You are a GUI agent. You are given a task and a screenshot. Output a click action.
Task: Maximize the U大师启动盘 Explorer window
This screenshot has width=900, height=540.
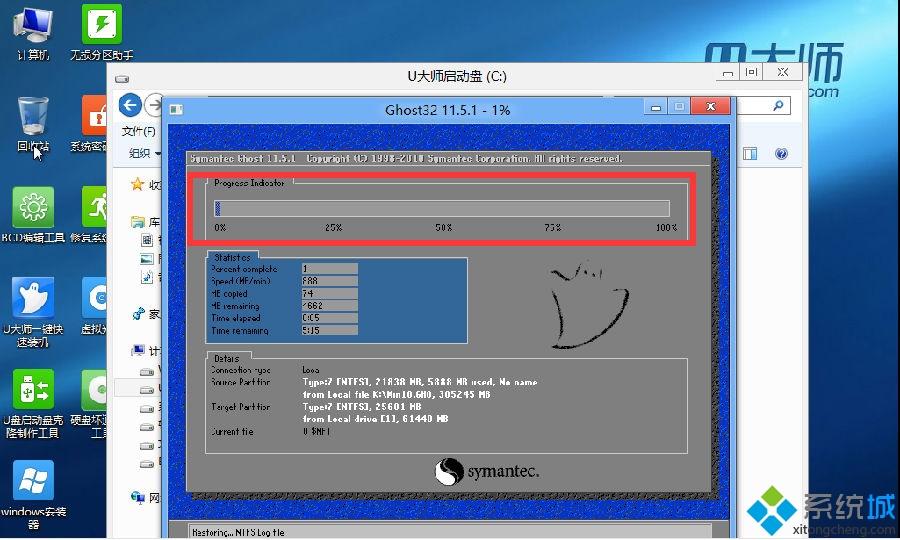click(751, 73)
